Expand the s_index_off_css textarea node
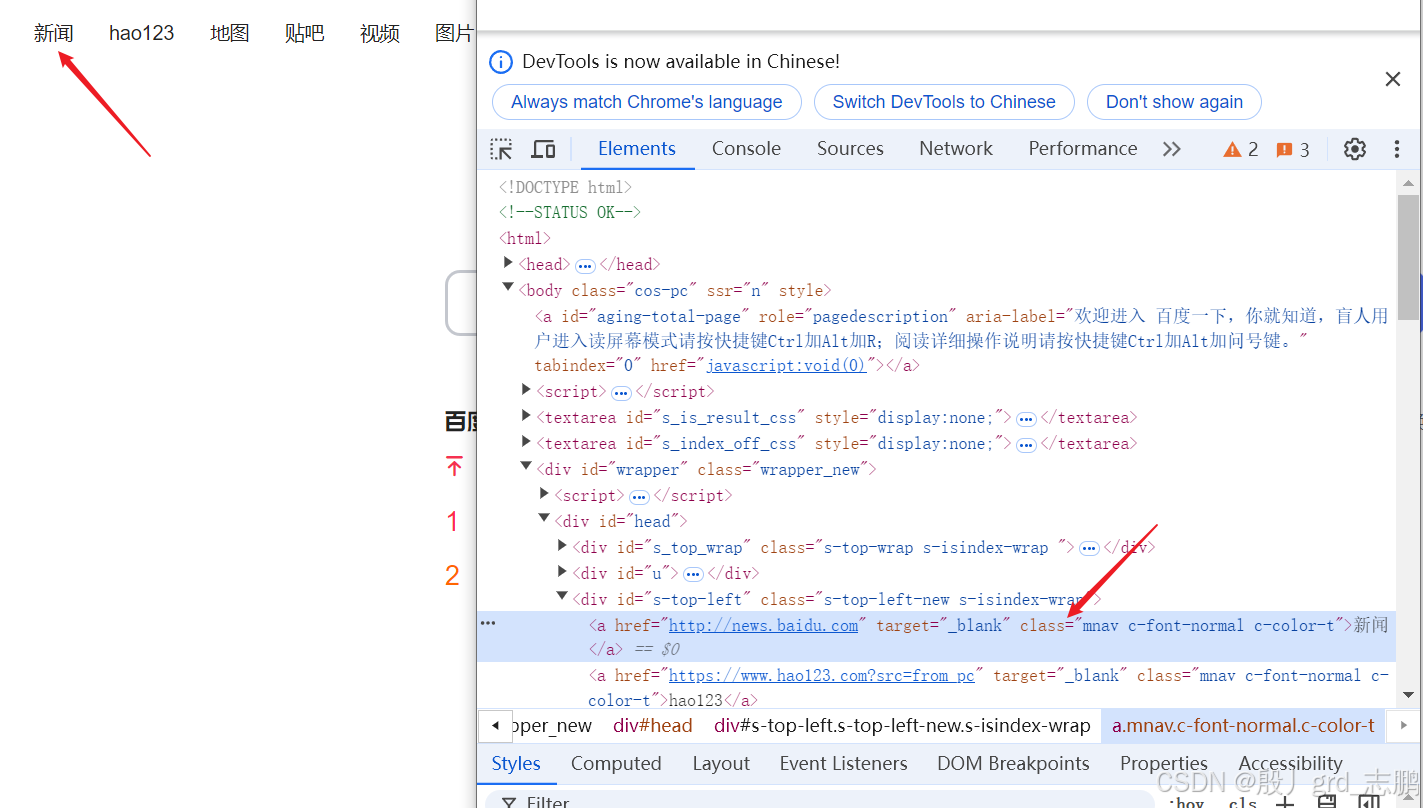The image size is (1423, 808). tap(527, 442)
